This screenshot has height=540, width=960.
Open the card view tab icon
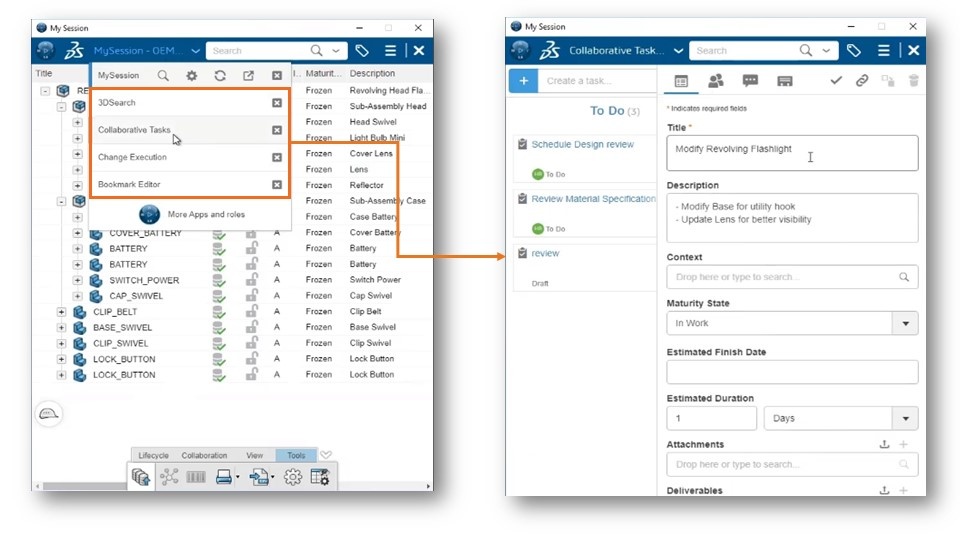pyautogui.click(x=785, y=81)
